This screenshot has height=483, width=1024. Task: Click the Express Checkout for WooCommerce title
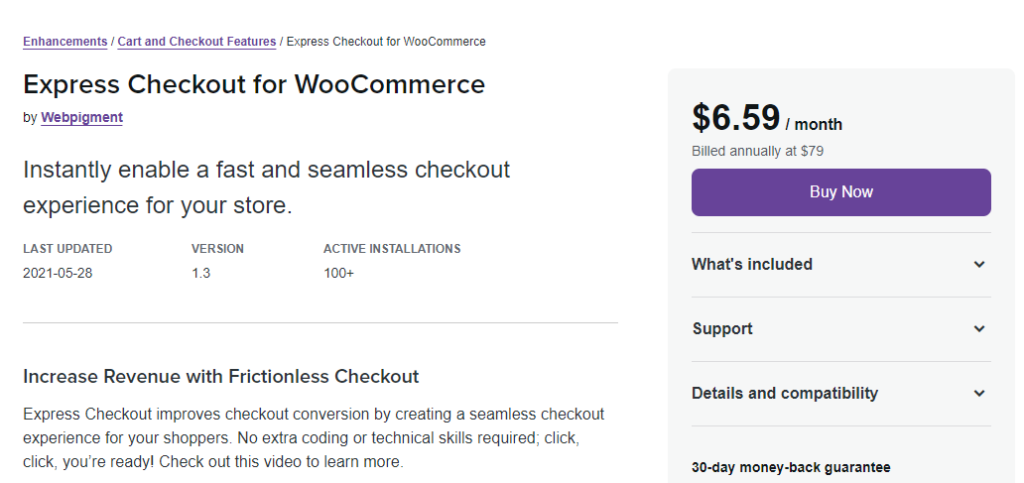[254, 84]
